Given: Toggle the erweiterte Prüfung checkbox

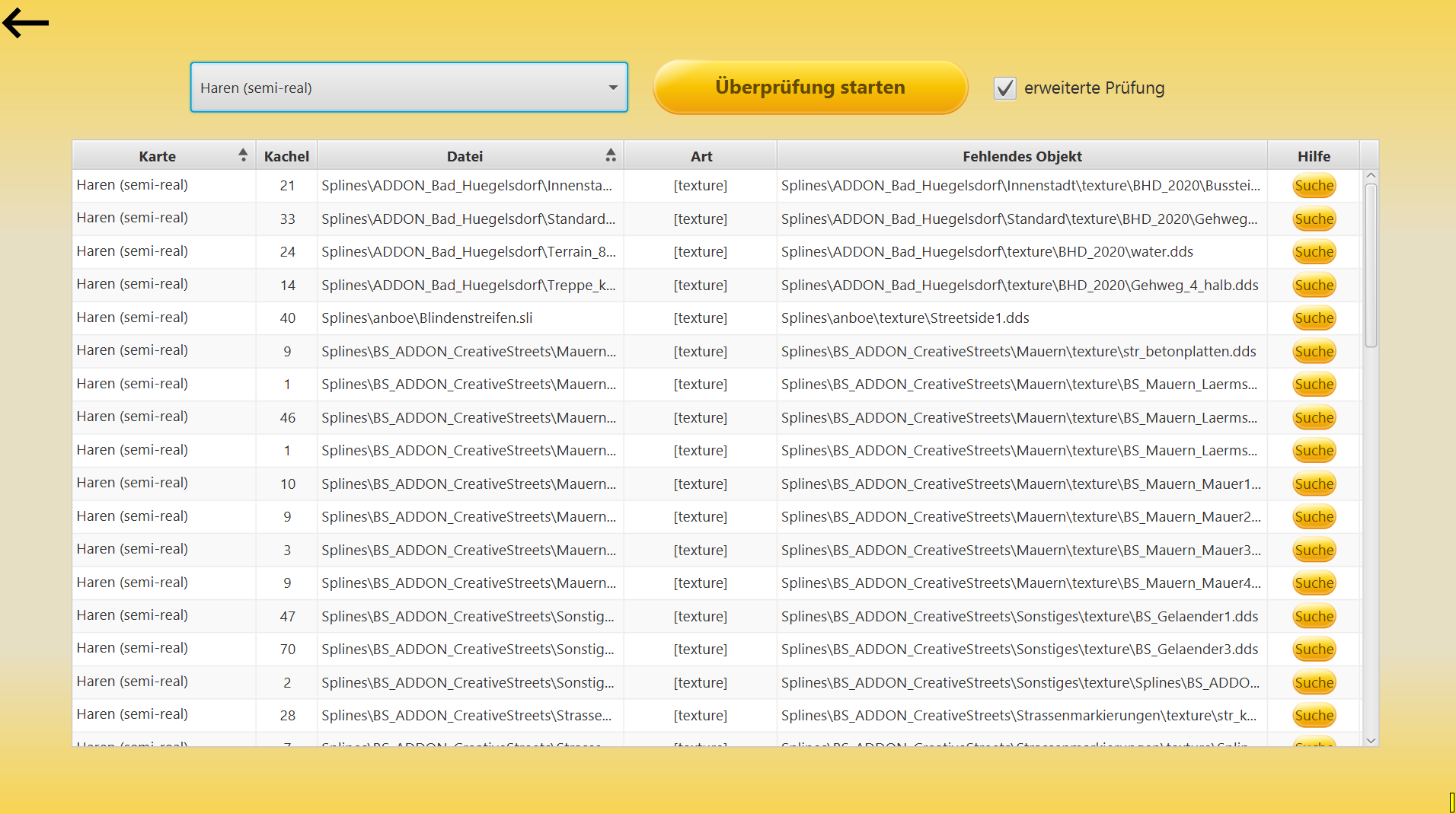Looking at the screenshot, I should (x=1004, y=88).
